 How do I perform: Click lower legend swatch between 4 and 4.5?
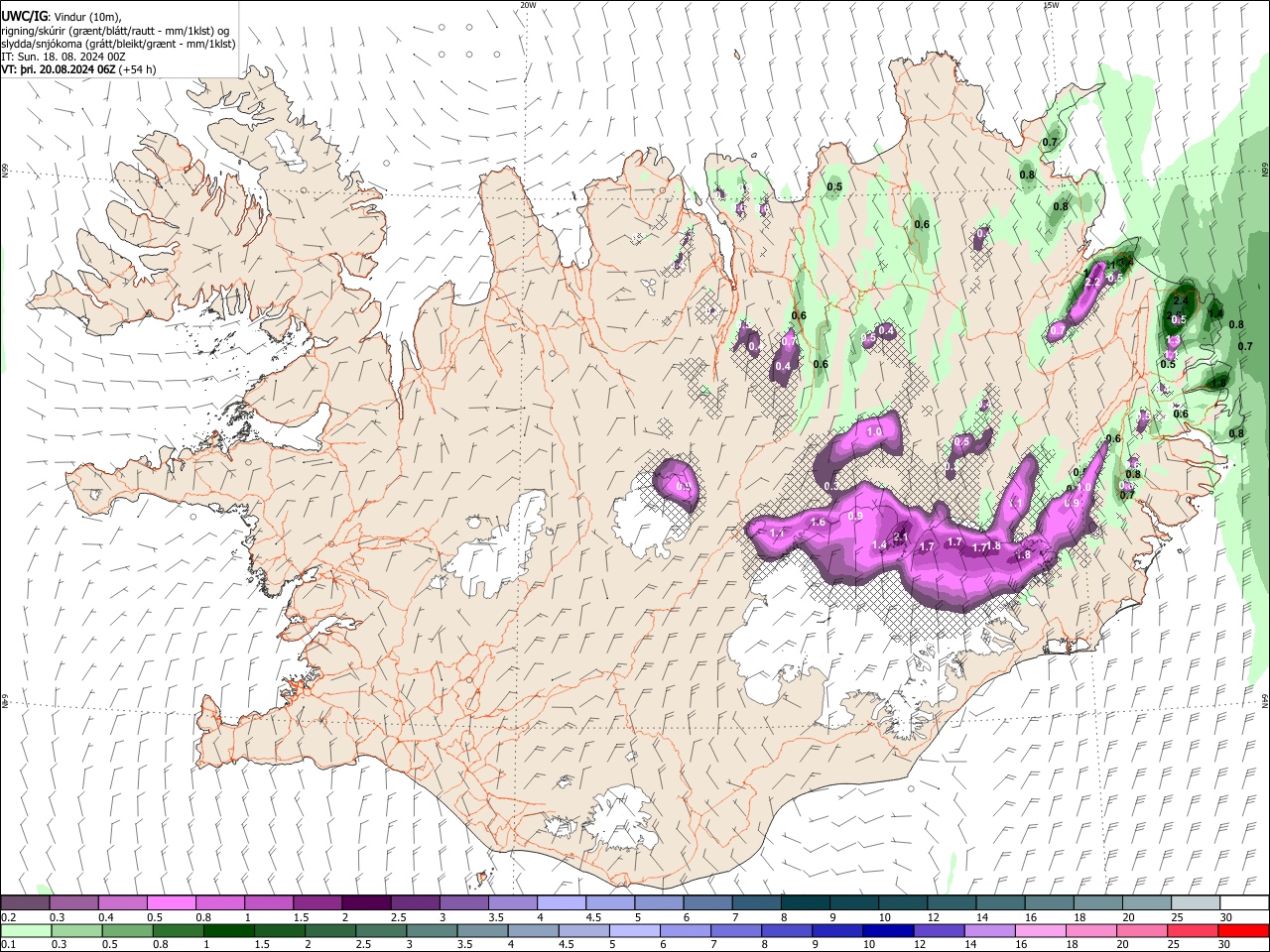pos(533,930)
